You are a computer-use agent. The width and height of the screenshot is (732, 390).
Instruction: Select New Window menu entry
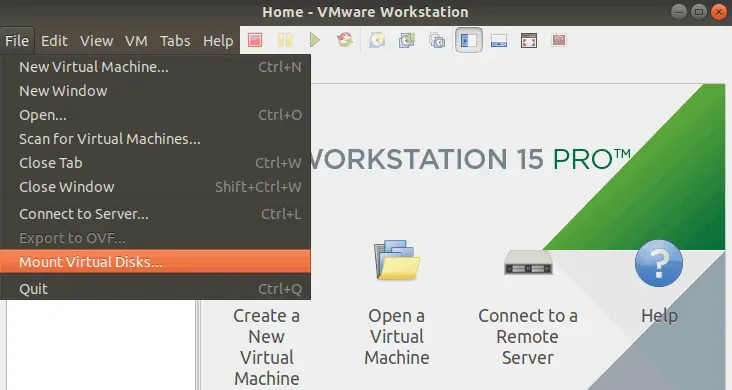155,91
